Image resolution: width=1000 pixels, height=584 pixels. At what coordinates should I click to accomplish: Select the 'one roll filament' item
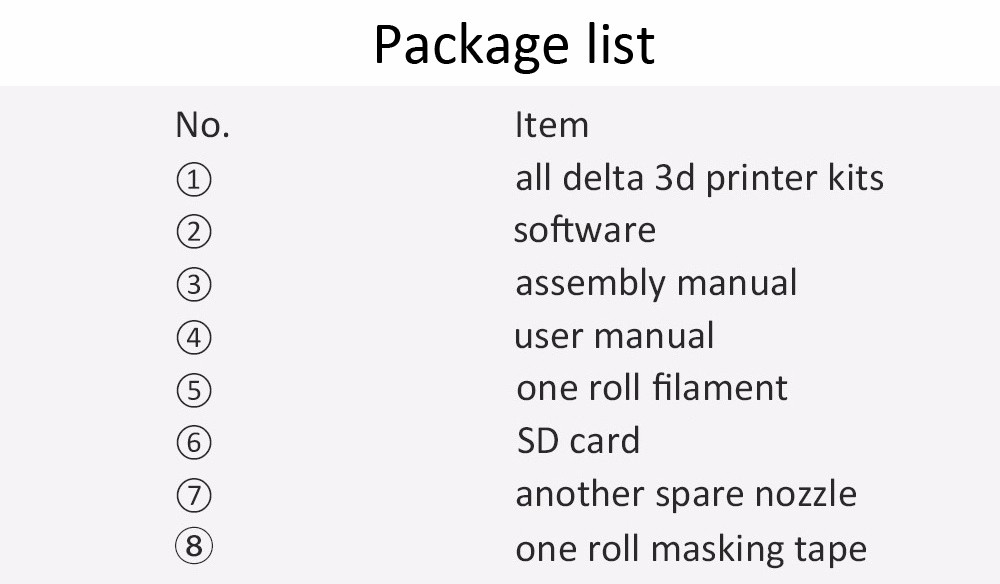click(x=652, y=388)
